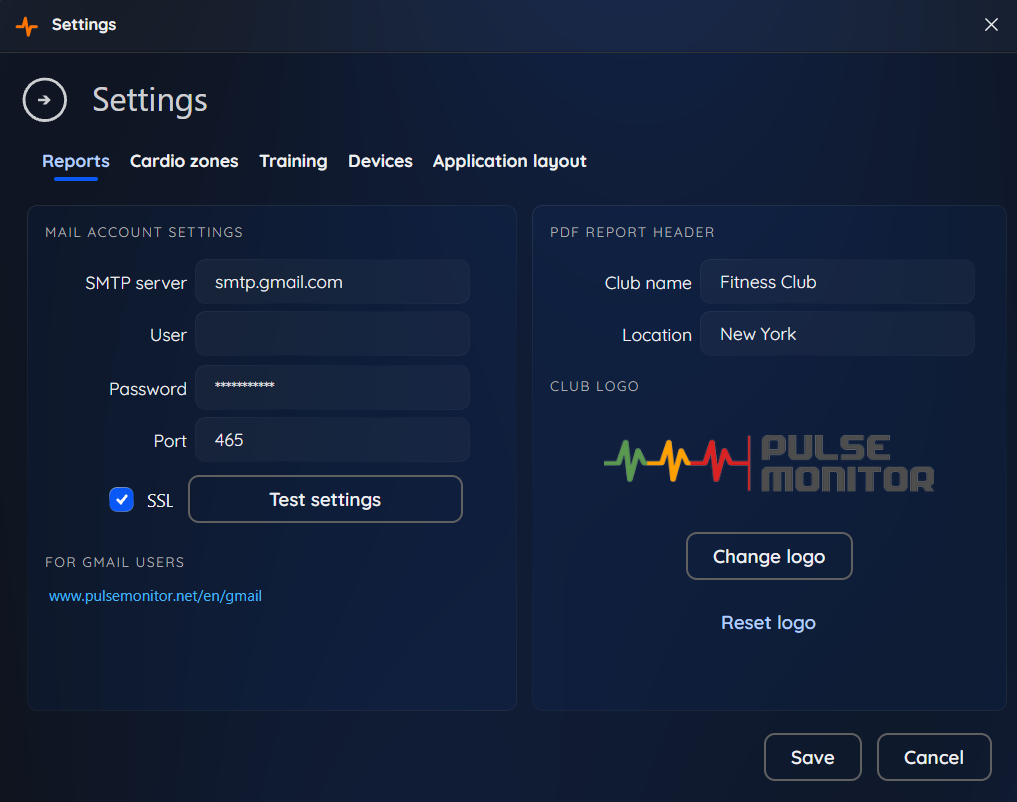Click the Pulse Monitor club logo image
Screen dimensions: 1017x802
click(769, 464)
